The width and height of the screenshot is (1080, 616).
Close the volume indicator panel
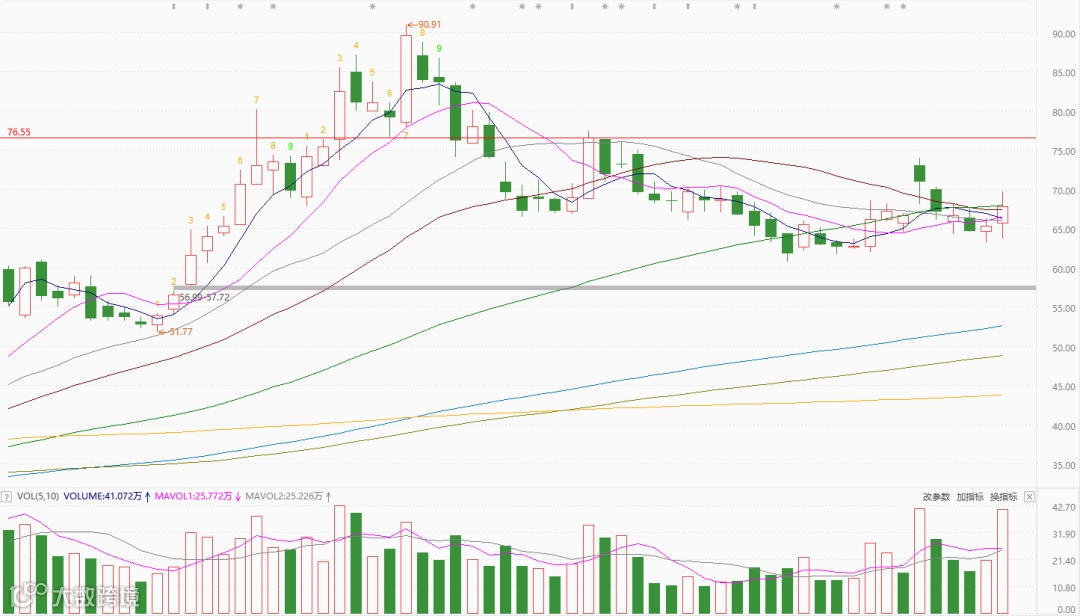pos(1029,496)
